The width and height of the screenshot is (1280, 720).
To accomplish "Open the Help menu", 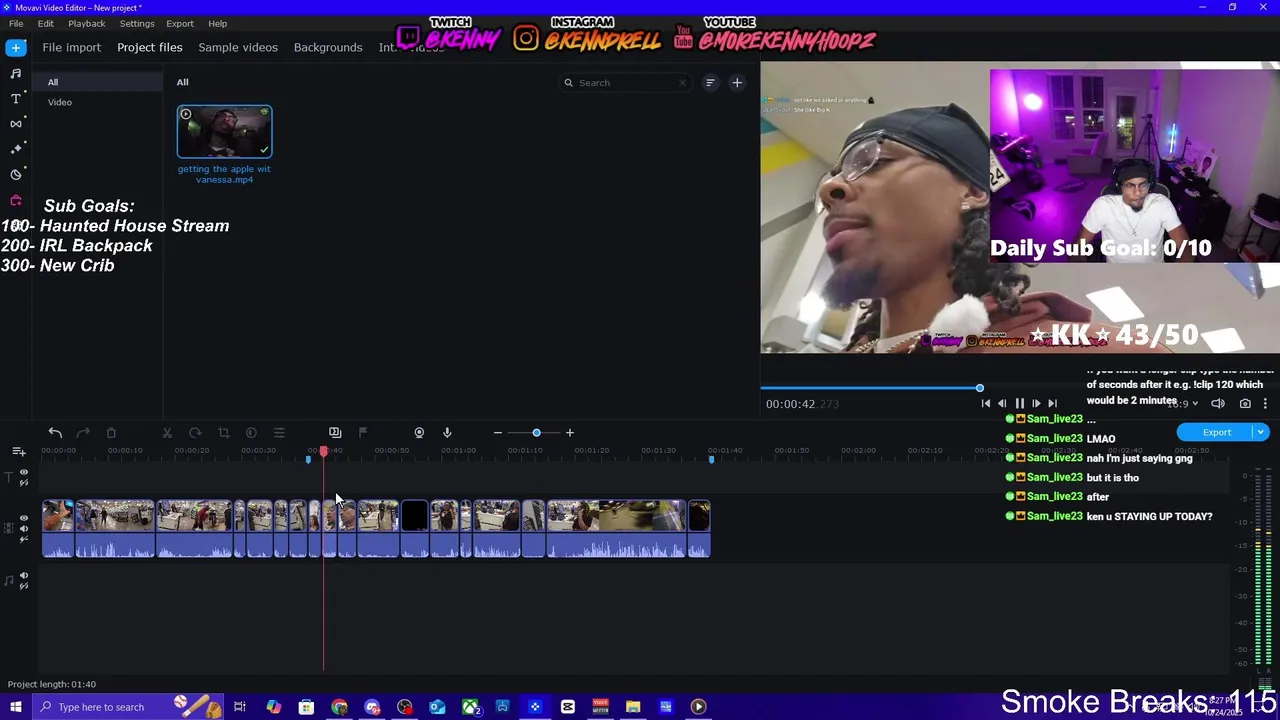I will [x=218, y=23].
